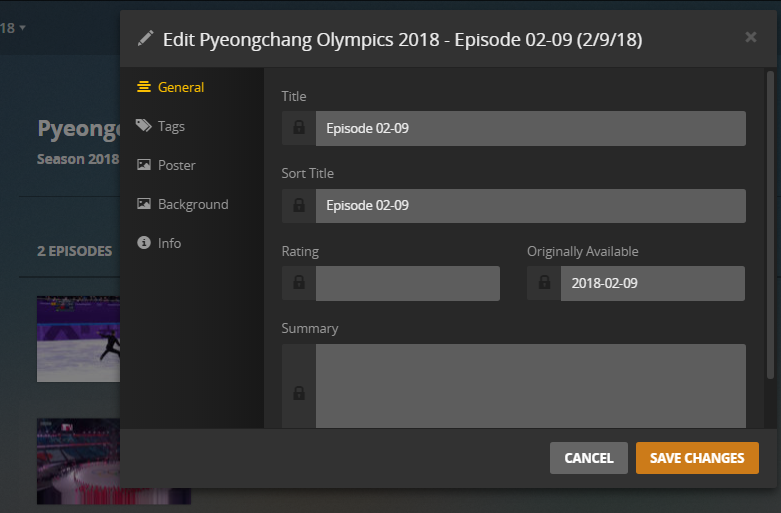This screenshot has height=513, width=781.
Task: Switch to the Background section
Action: tap(182, 204)
